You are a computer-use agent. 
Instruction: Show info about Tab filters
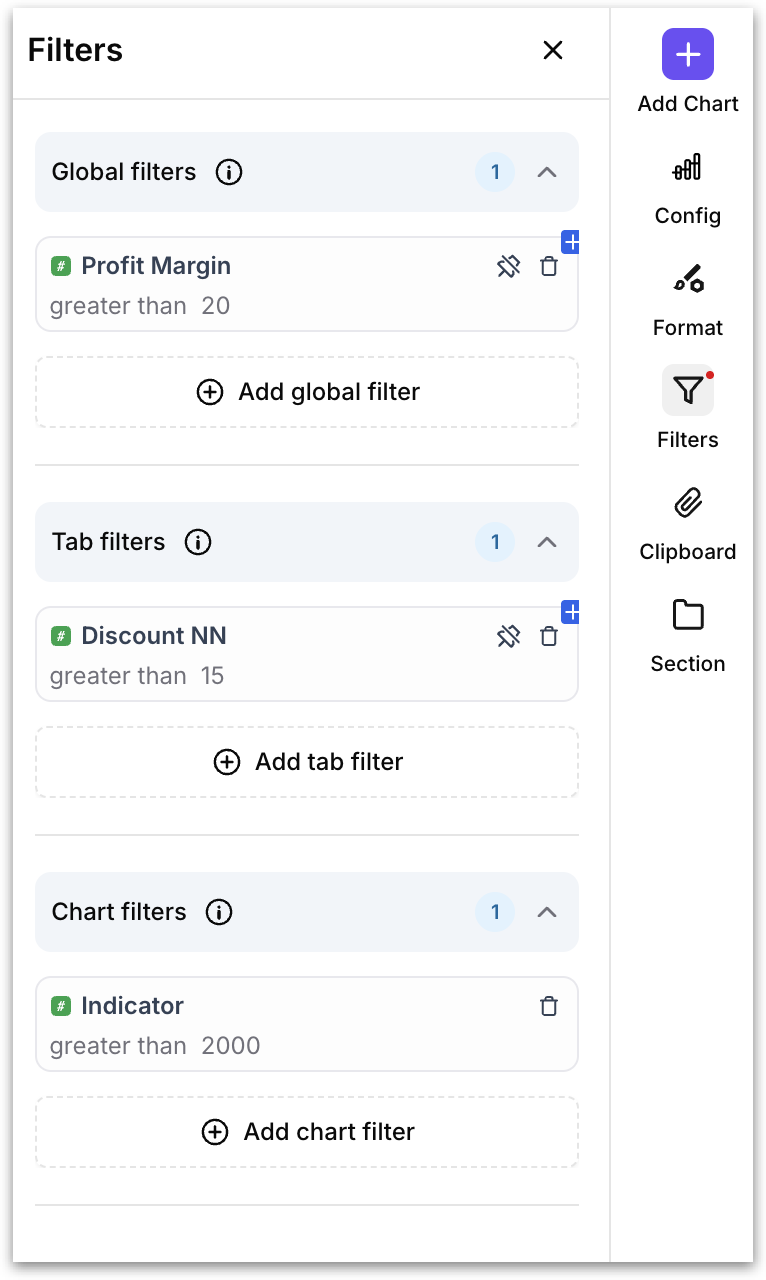click(198, 542)
